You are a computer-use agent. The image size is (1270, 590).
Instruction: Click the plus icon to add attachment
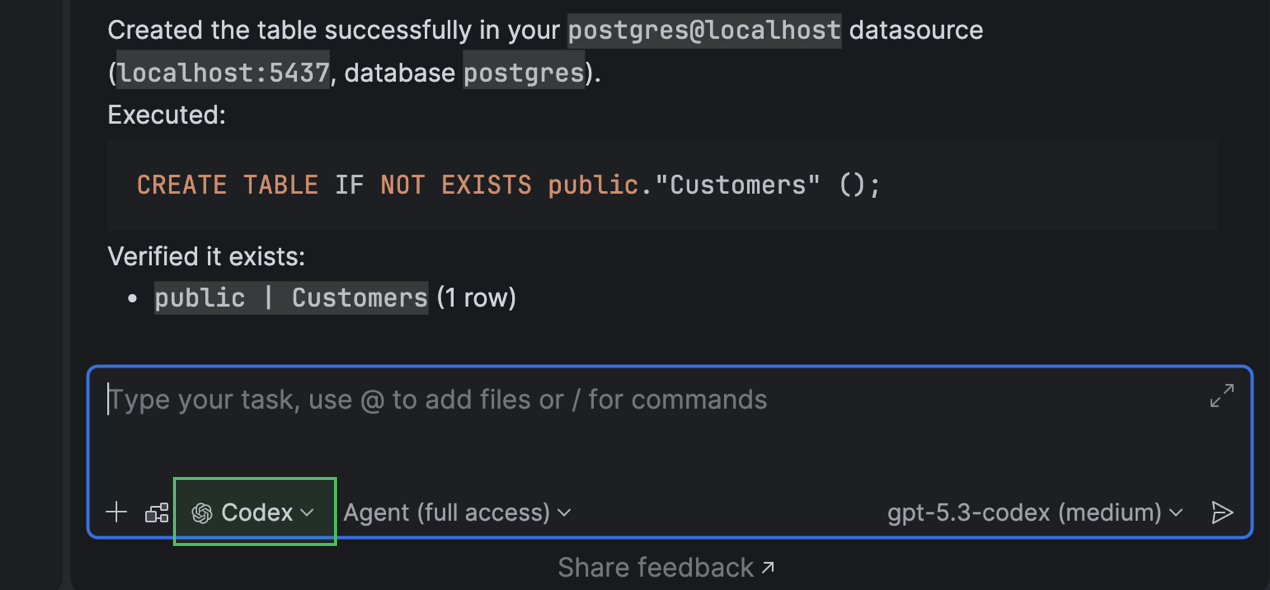(x=117, y=513)
